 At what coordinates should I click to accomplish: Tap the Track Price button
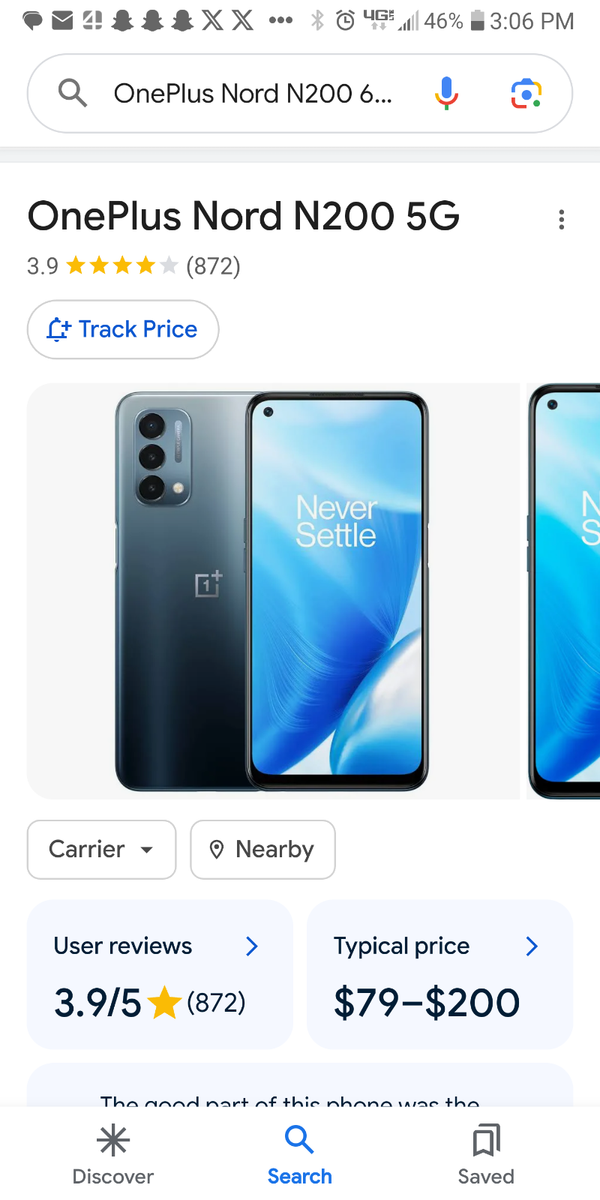pos(123,329)
